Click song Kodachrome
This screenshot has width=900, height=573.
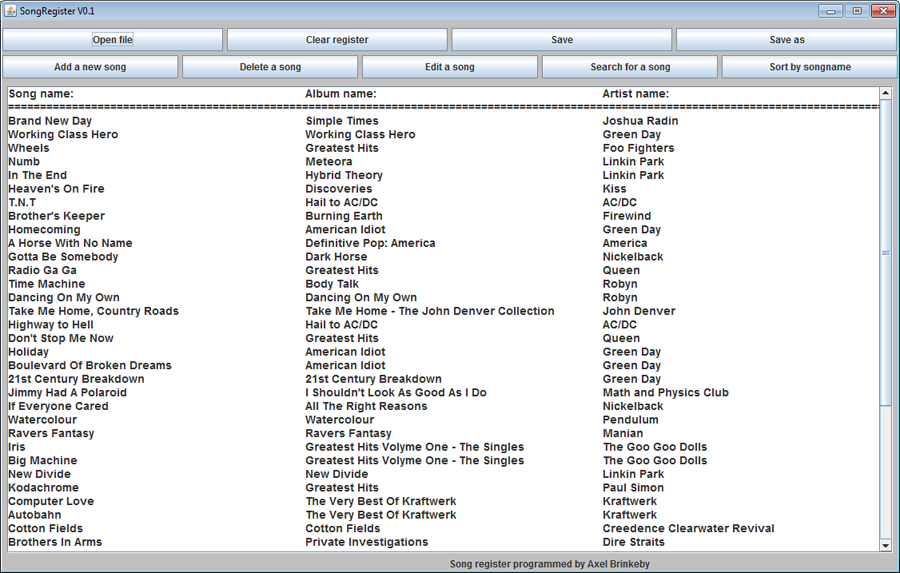point(43,487)
